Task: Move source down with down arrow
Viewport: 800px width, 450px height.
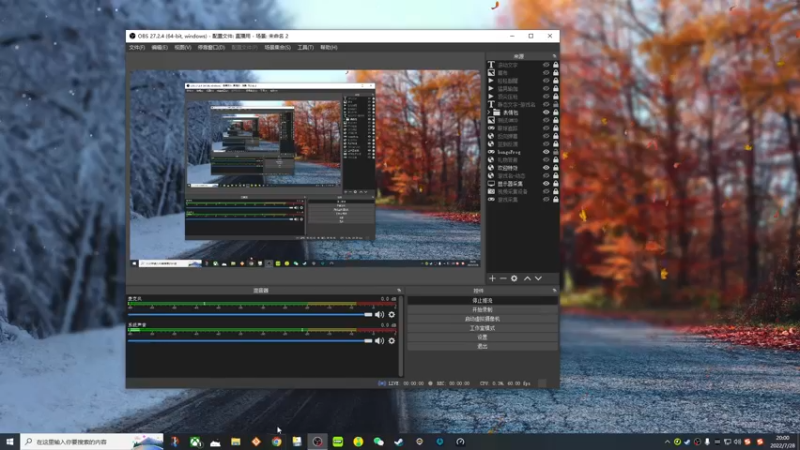Action: (538, 278)
